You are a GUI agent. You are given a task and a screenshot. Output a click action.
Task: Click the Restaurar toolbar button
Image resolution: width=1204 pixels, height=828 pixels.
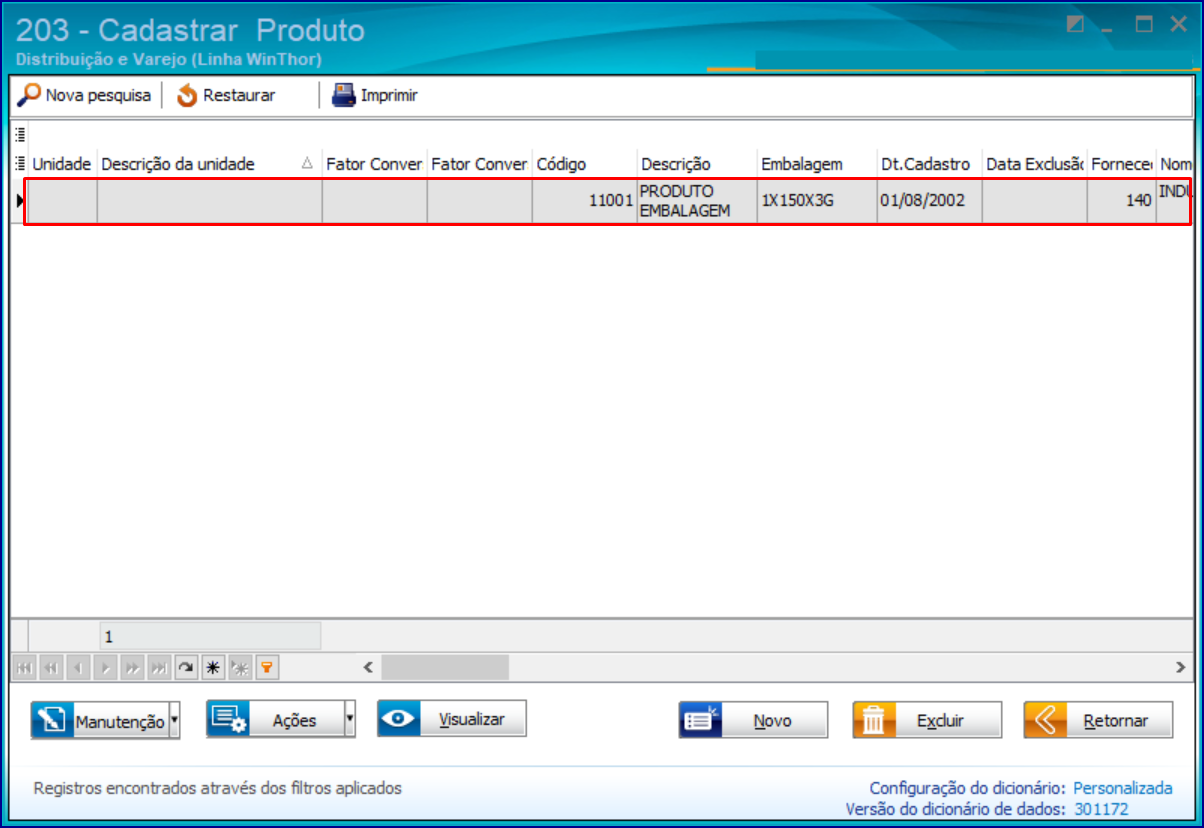tap(226, 96)
